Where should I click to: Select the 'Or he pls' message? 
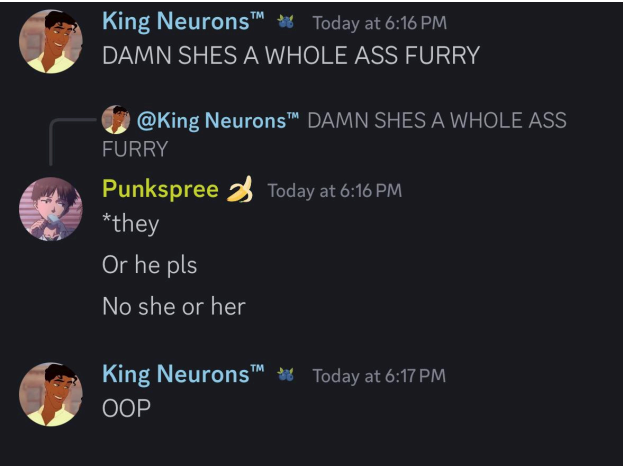[x=149, y=265]
